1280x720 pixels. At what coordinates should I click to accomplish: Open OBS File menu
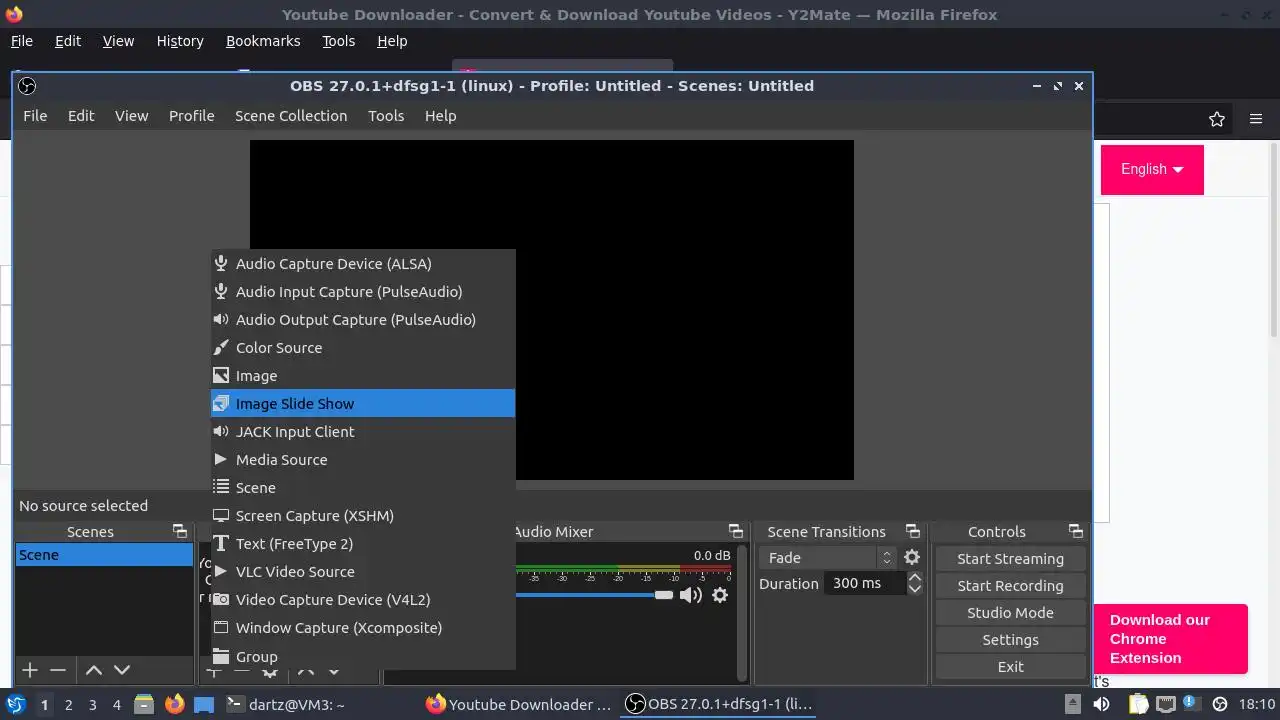(35, 116)
